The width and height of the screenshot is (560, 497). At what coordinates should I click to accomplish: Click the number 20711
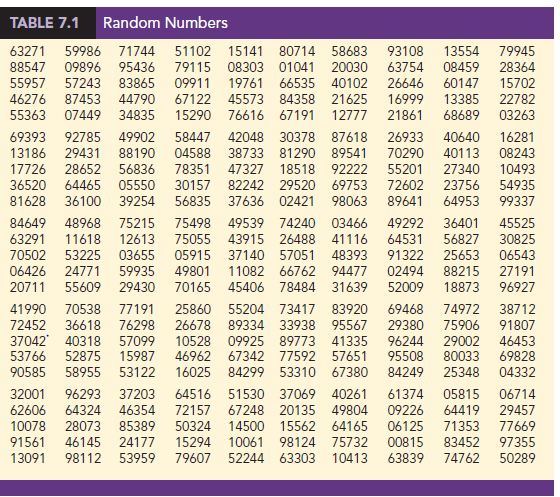[28, 287]
